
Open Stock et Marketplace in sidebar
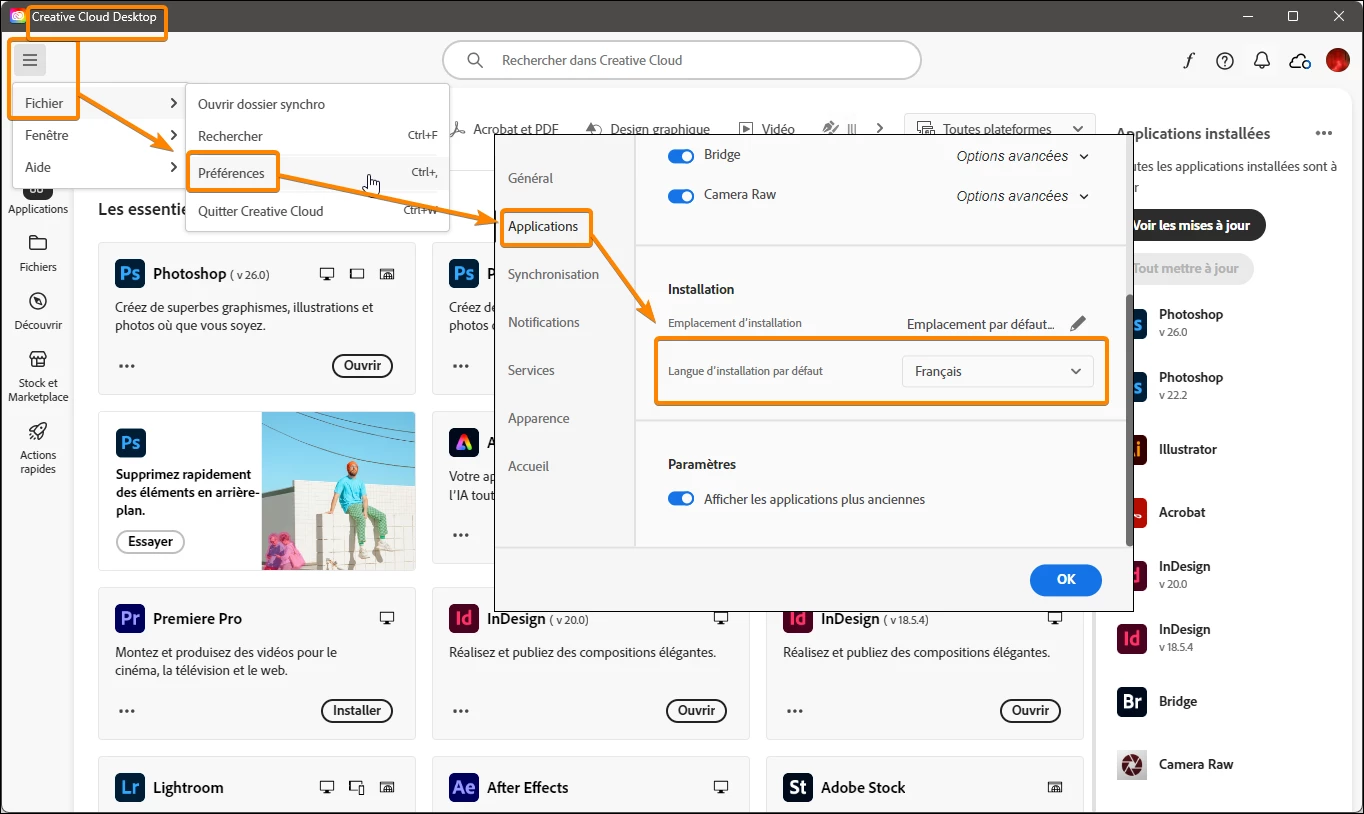pyautogui.click(x=38, y=376)
